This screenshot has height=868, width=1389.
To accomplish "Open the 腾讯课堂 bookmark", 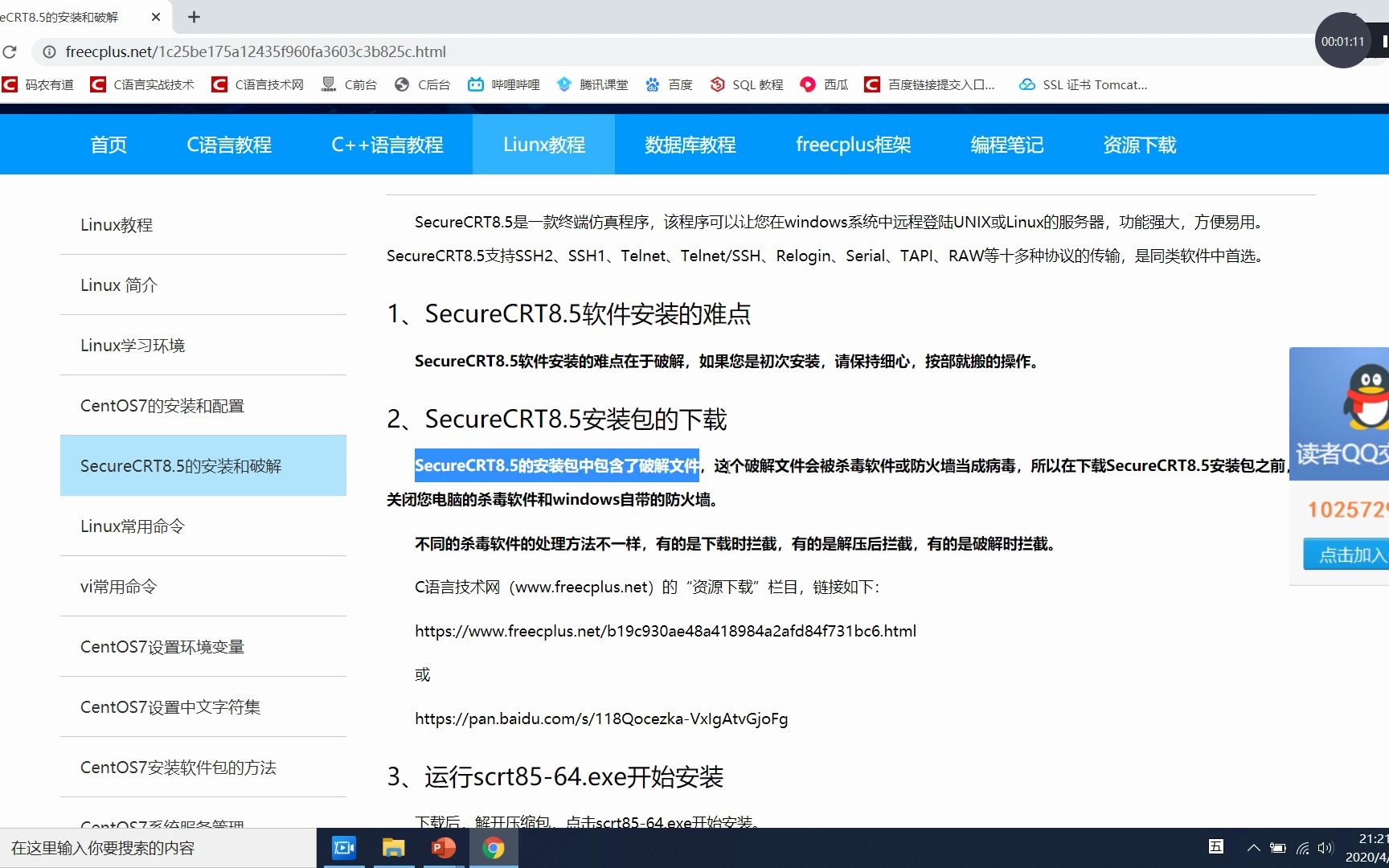I will 592,84.
